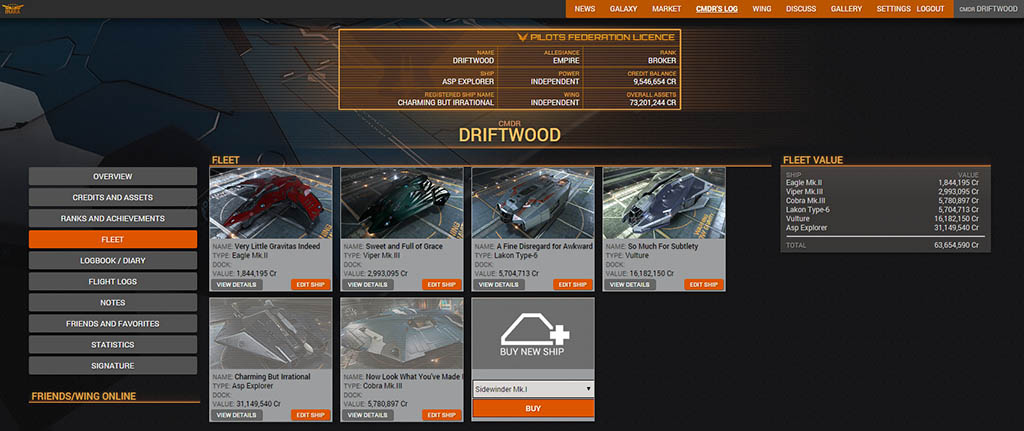The image size is (1024, 431).
Task: Select CMDR's Log in the top bar
Action: click(716, 9)
